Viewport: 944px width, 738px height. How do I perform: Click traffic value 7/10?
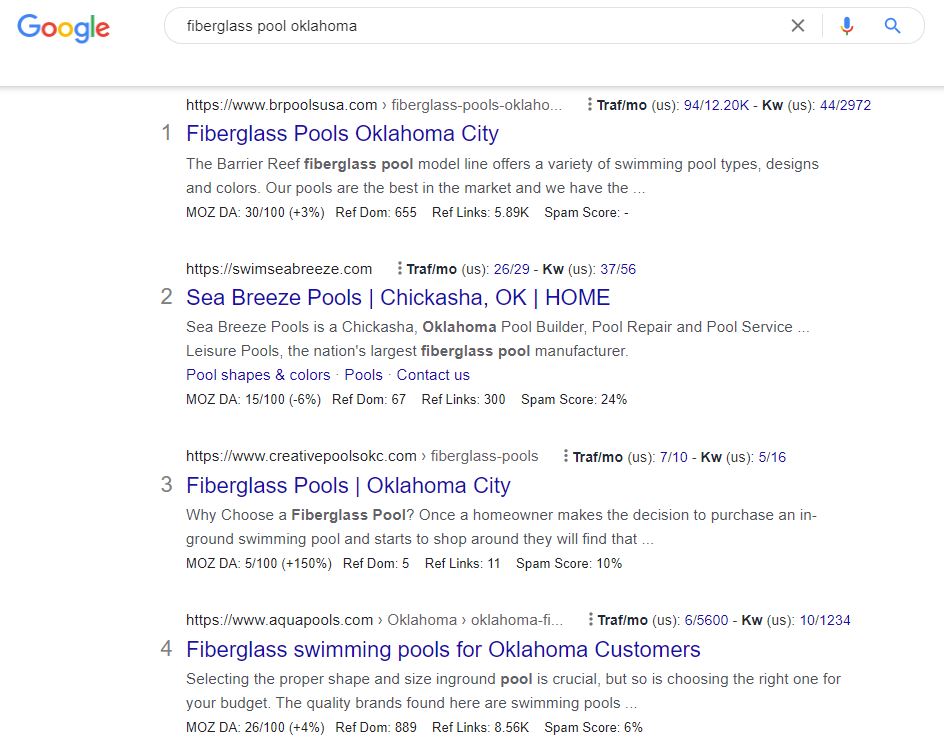674,457
